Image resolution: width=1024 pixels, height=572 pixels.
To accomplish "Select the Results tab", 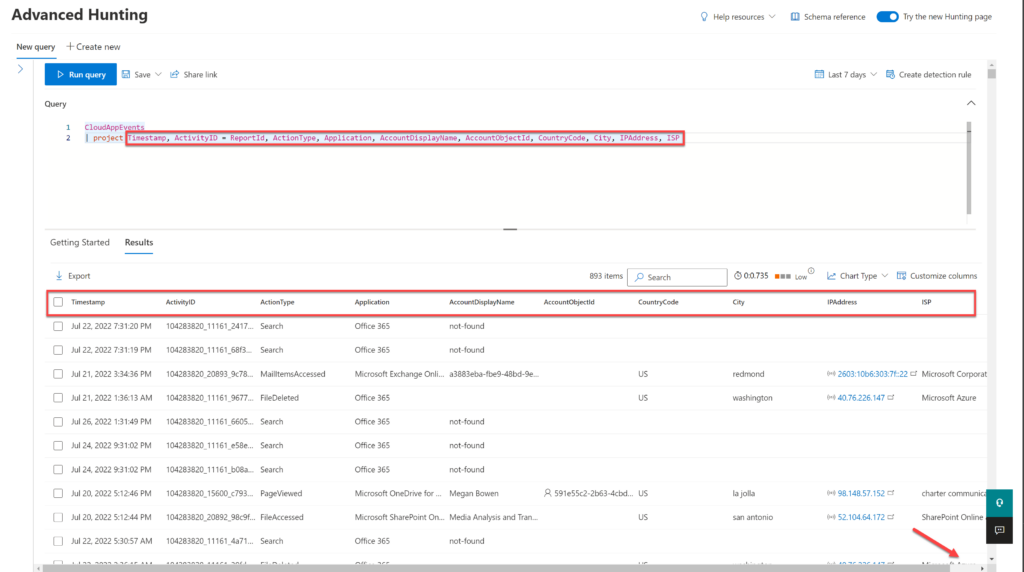I will click(139, 242).
